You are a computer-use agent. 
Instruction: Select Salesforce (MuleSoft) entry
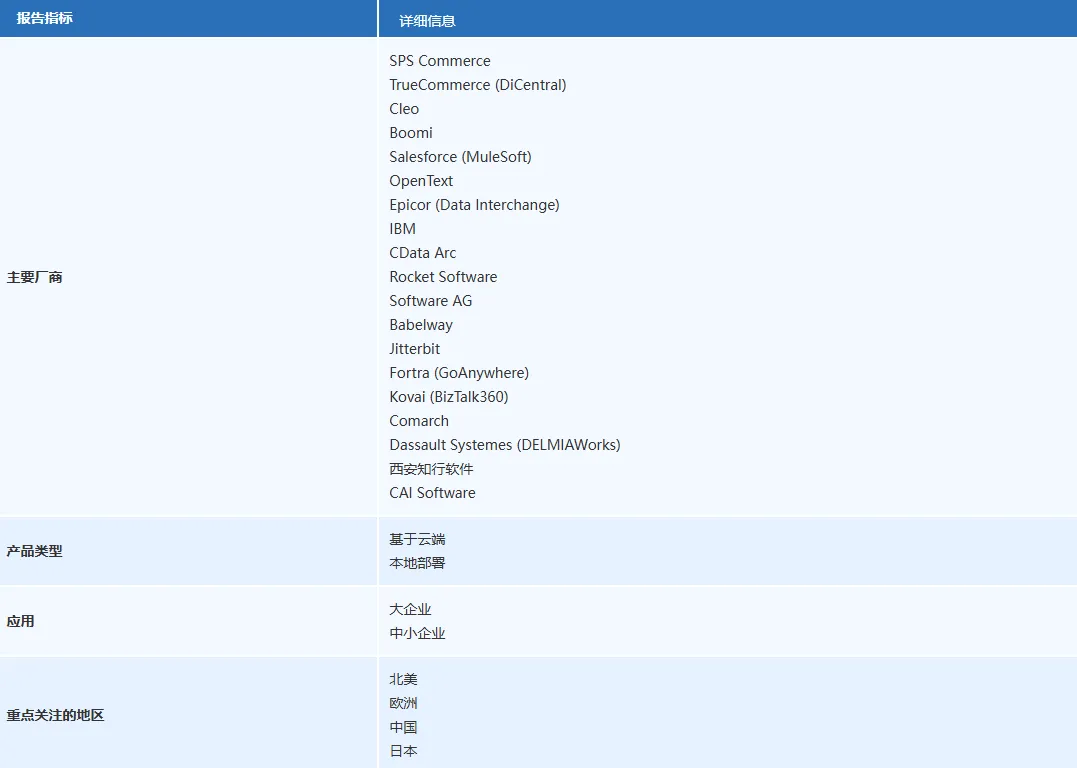click(460, 157)
